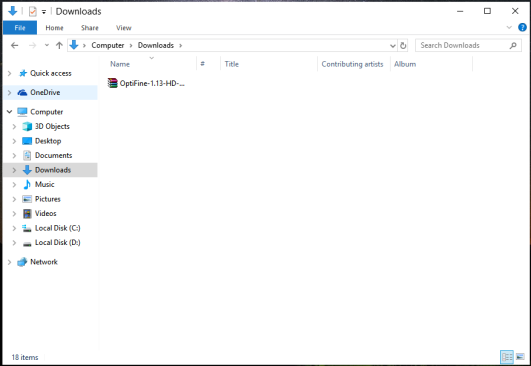Open the File menu
531x366 pixels.
pyautogui.click(x=20, y=28)
